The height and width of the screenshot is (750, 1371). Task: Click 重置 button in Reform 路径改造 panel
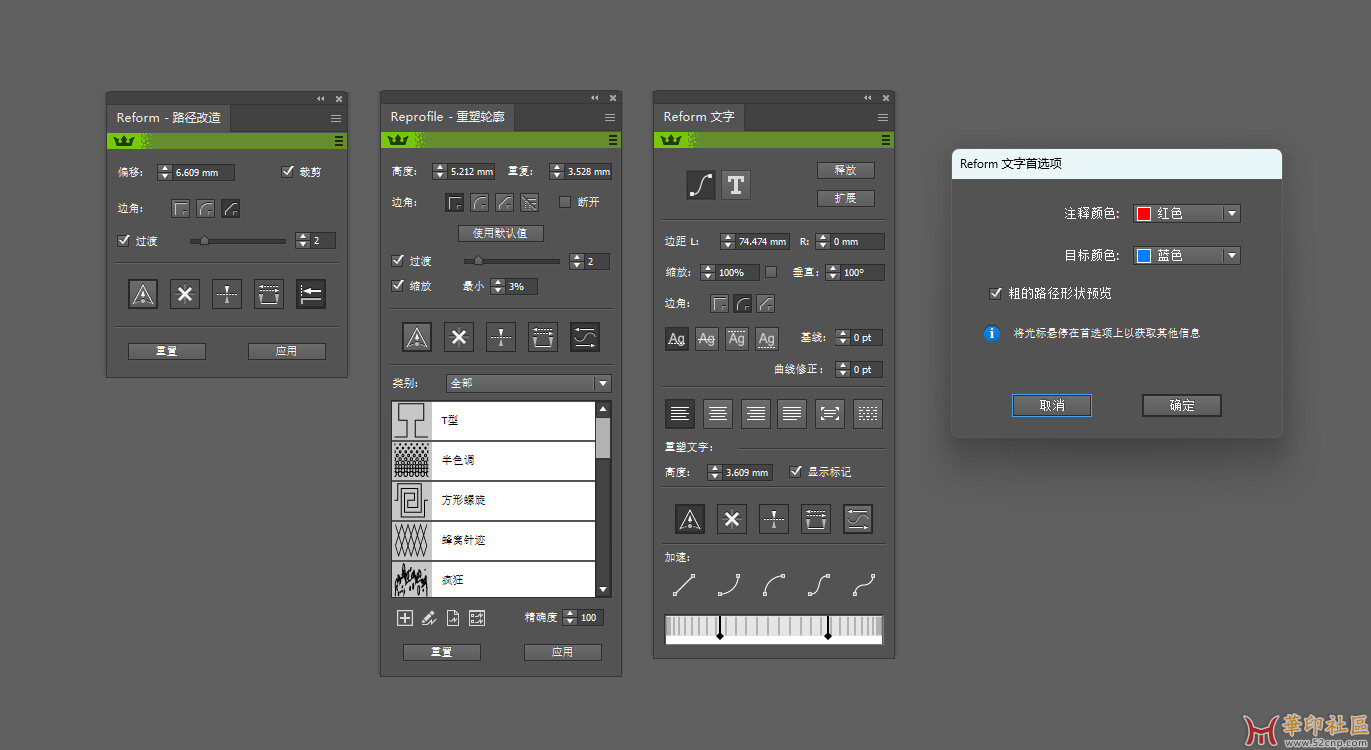[x=167, y=351]
